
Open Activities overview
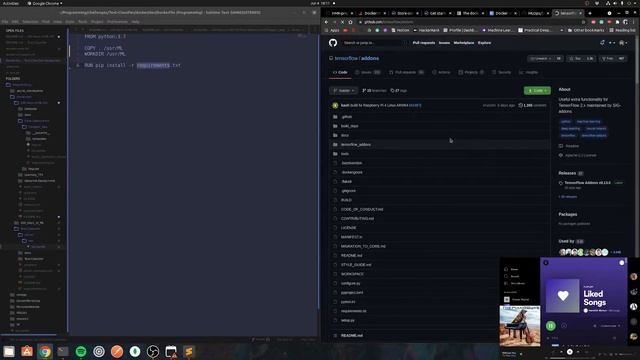pyautogui.click(x=11, y=3)
